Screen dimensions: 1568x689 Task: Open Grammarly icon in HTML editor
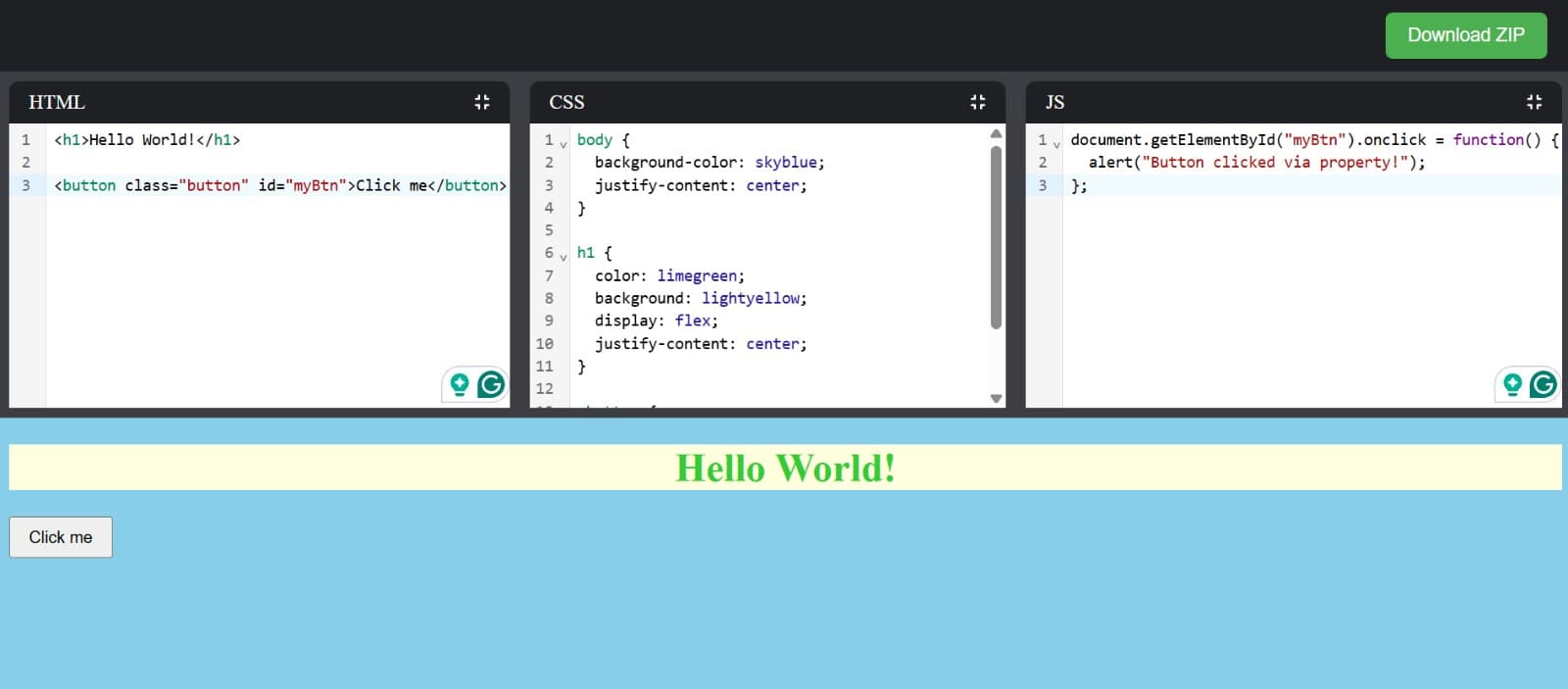pyautogui.click(x=491, y=384)
